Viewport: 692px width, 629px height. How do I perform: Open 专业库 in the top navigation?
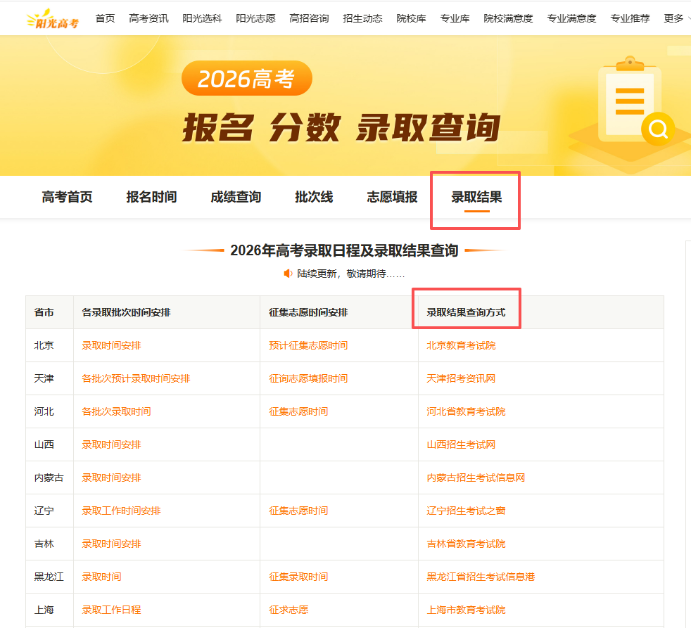pyautogui.click(x=455, y=18)
